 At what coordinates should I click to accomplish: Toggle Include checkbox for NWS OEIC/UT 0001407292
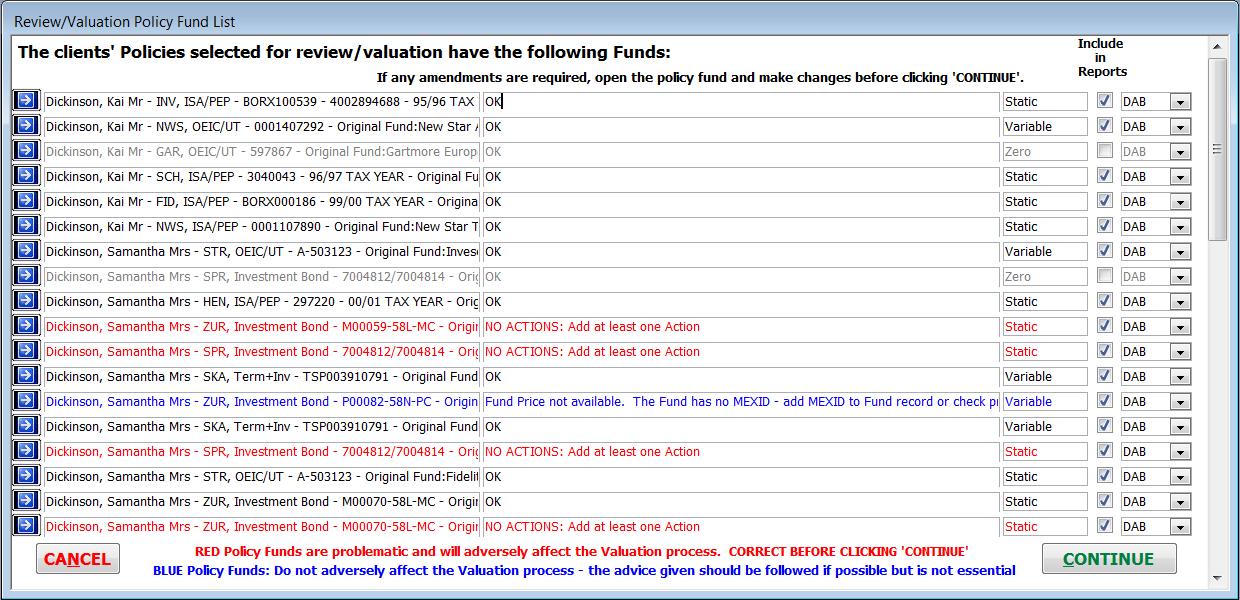tap(1104, 125)
